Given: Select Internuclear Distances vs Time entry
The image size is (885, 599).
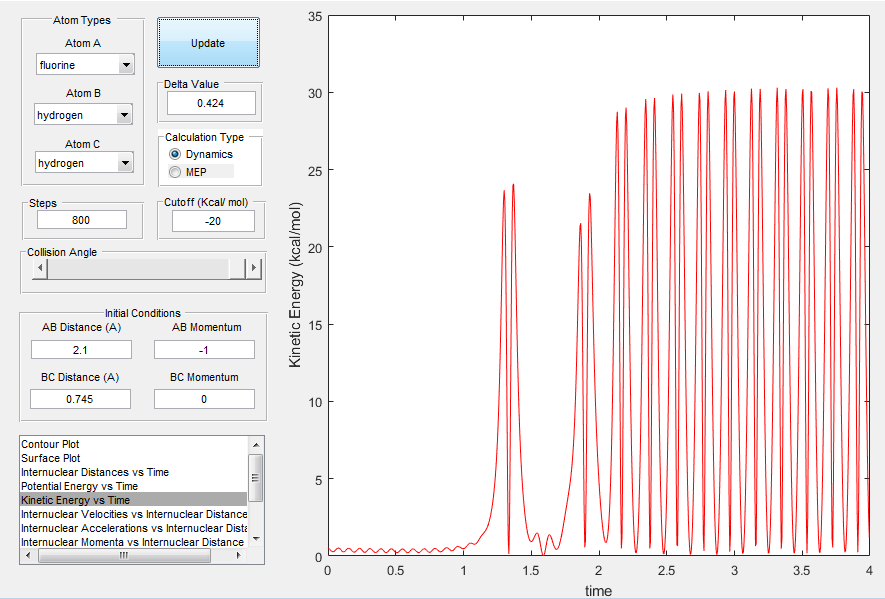Looking at the screenshot, I should point(95,472).
